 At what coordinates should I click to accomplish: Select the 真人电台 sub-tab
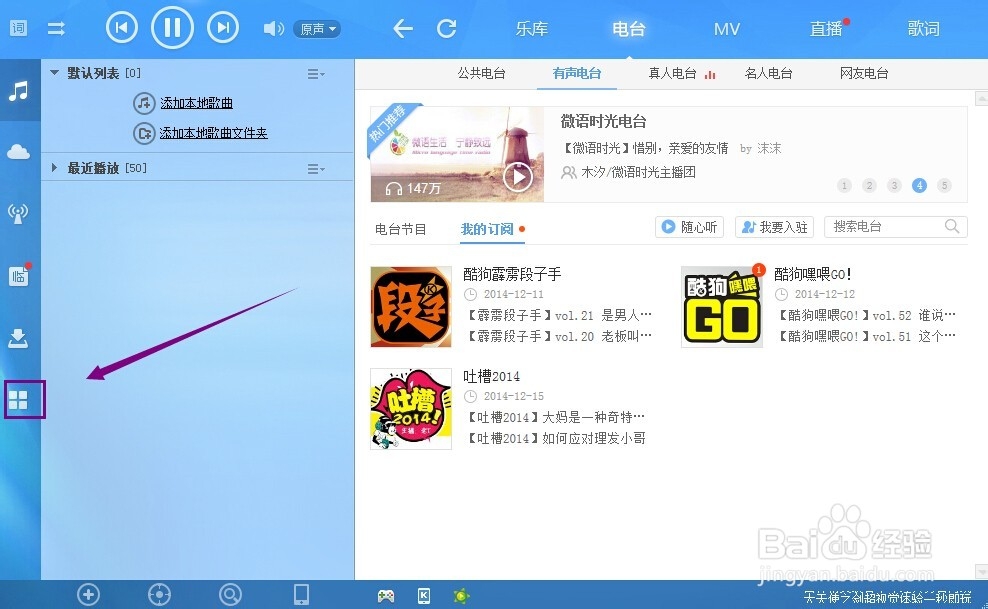click(x=672, y=74)
